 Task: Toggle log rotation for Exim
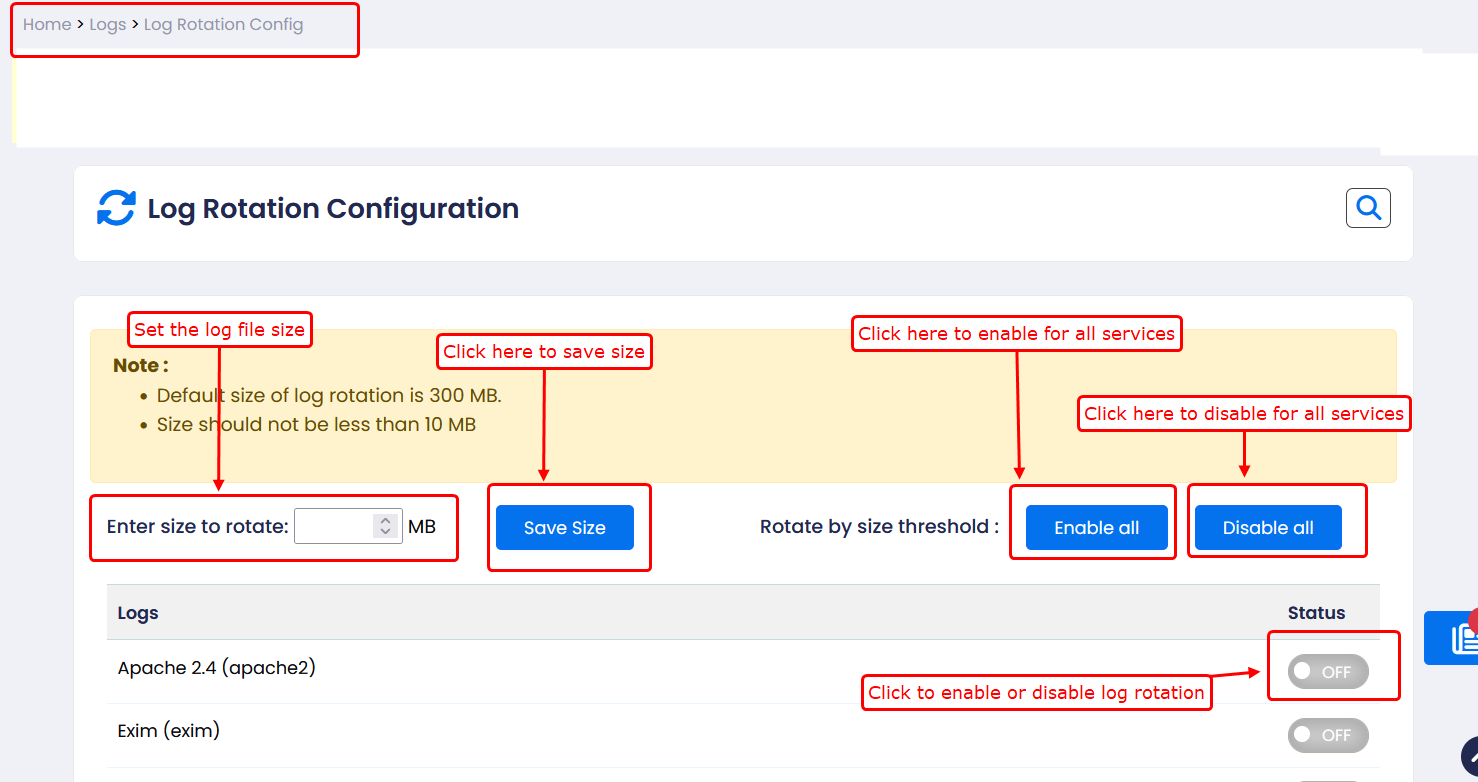tap(1327, 735)
